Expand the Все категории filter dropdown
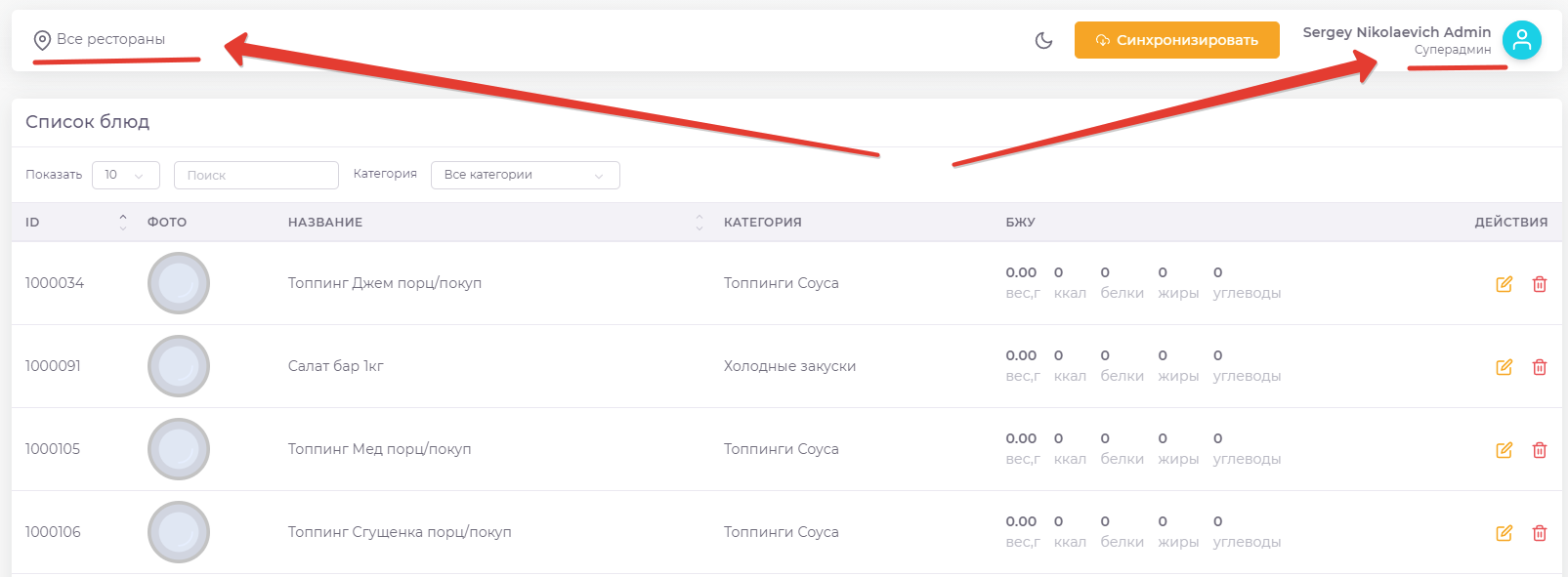Image resolution: width=1568 pixels, height=577 pixels. click(525, 175)
